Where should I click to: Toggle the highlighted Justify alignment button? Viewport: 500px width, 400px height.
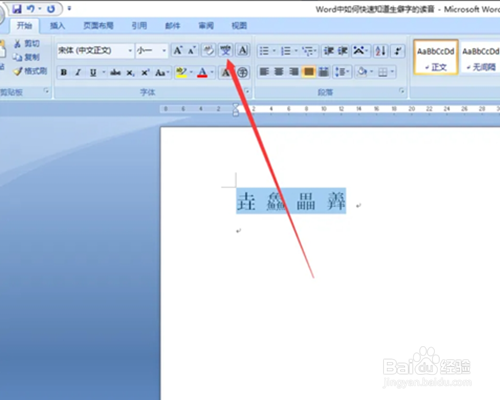point(309,72)
